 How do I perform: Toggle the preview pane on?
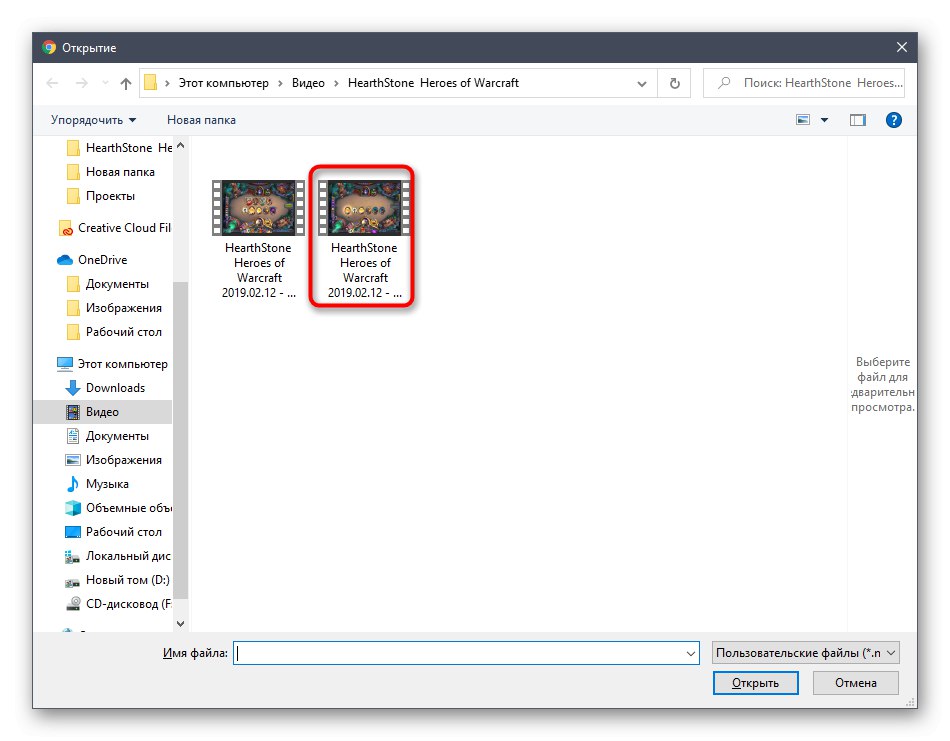coord(857,119)
